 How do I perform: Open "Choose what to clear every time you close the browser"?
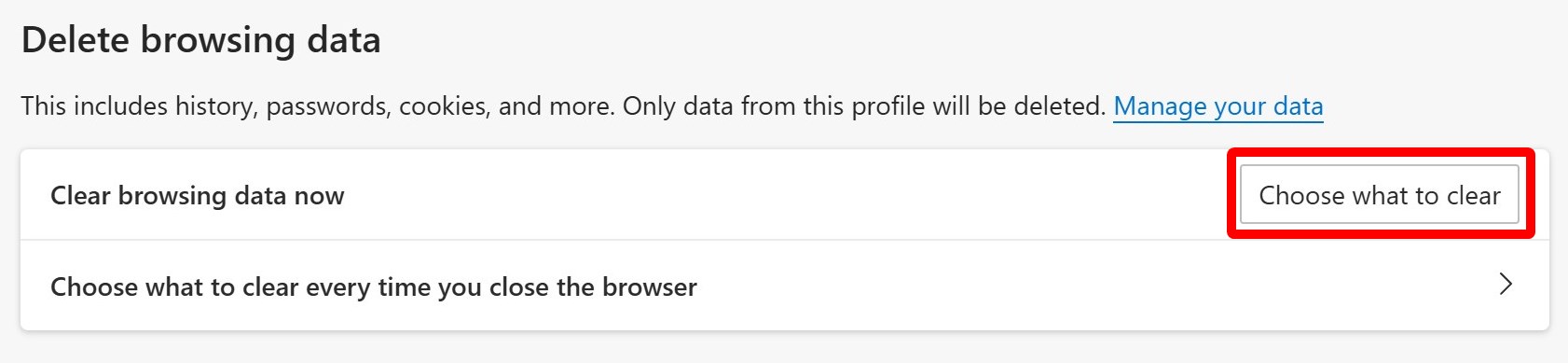point(785,286)
